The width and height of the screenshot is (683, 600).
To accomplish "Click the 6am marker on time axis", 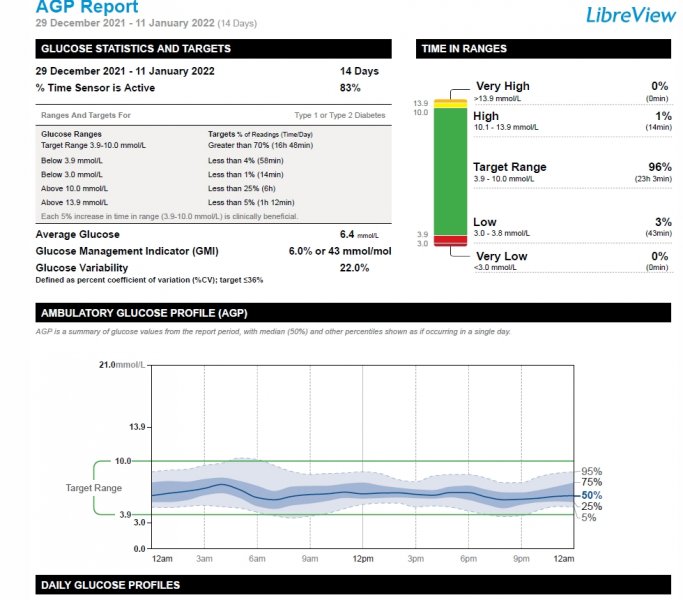I will coord(257,557).
